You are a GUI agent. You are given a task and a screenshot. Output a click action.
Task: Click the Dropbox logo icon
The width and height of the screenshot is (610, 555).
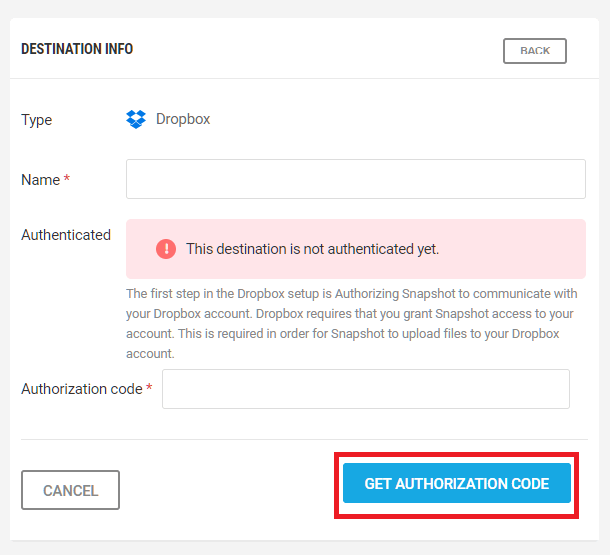point(136,120)
